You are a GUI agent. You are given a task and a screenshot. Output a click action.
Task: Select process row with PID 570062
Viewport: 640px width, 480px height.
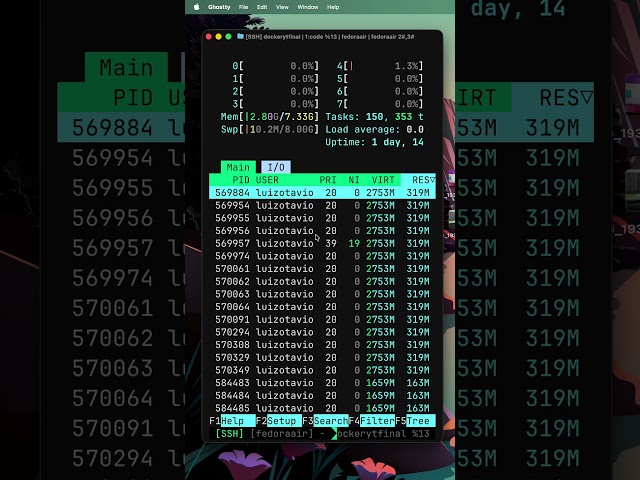point(322,281)
